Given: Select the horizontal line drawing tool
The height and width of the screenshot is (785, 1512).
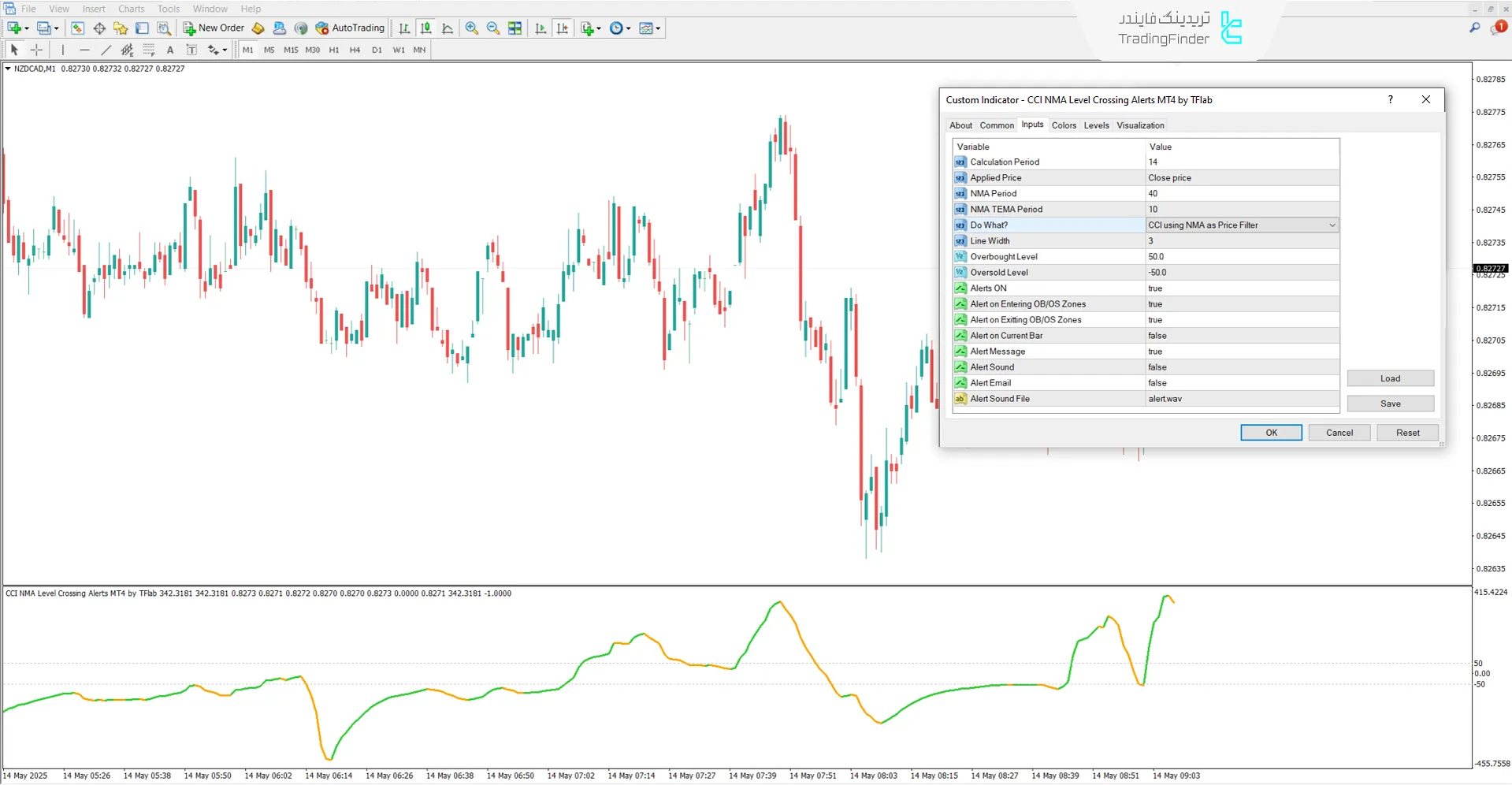Looking at the screenshot, I should click(84, 50).
